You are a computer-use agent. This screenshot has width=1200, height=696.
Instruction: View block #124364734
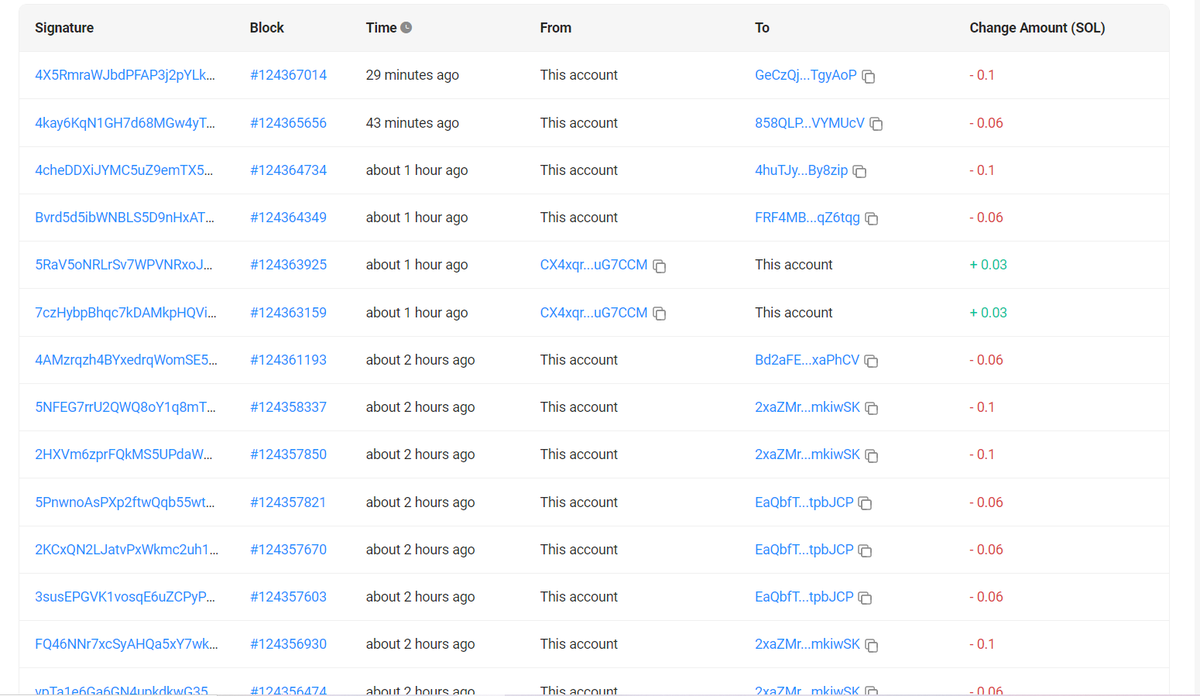[288, 170]
